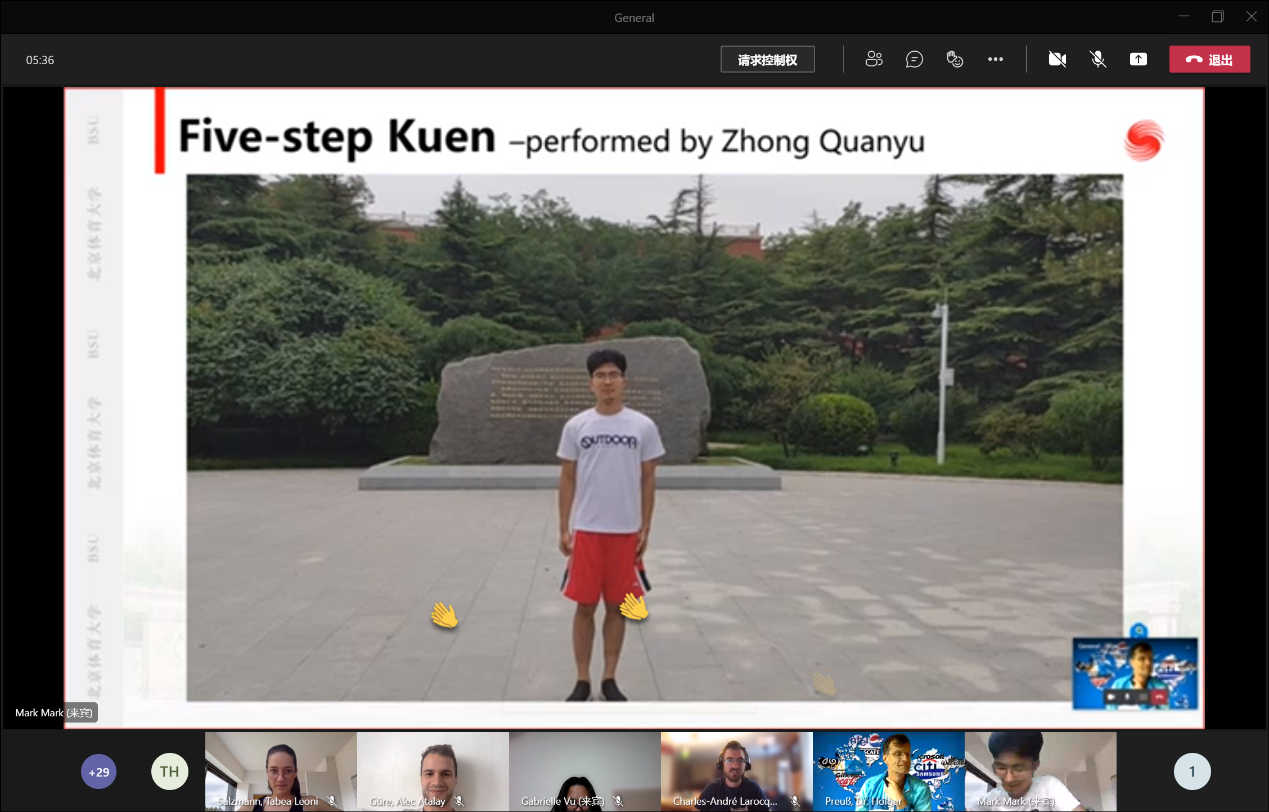Unmute the microphone
The height and width of the screenshot is (812, 1269).
pos(1098,59)
